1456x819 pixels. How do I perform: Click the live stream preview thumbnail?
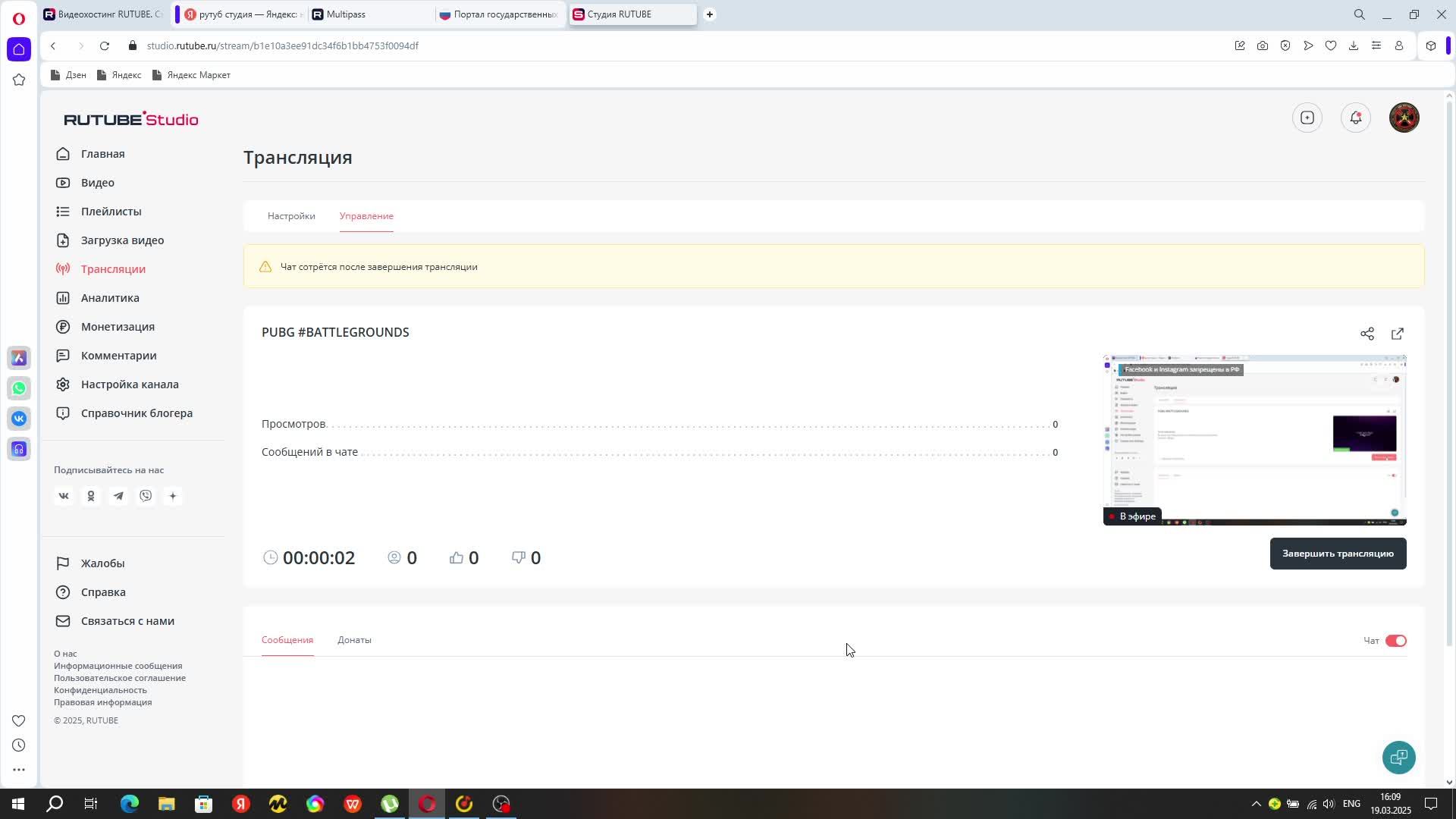click(x=1254, y=440)
